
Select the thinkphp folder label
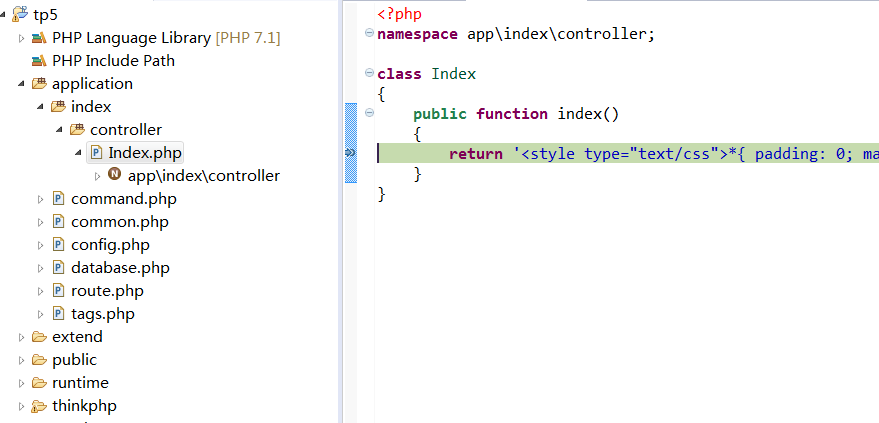point(85,406)
